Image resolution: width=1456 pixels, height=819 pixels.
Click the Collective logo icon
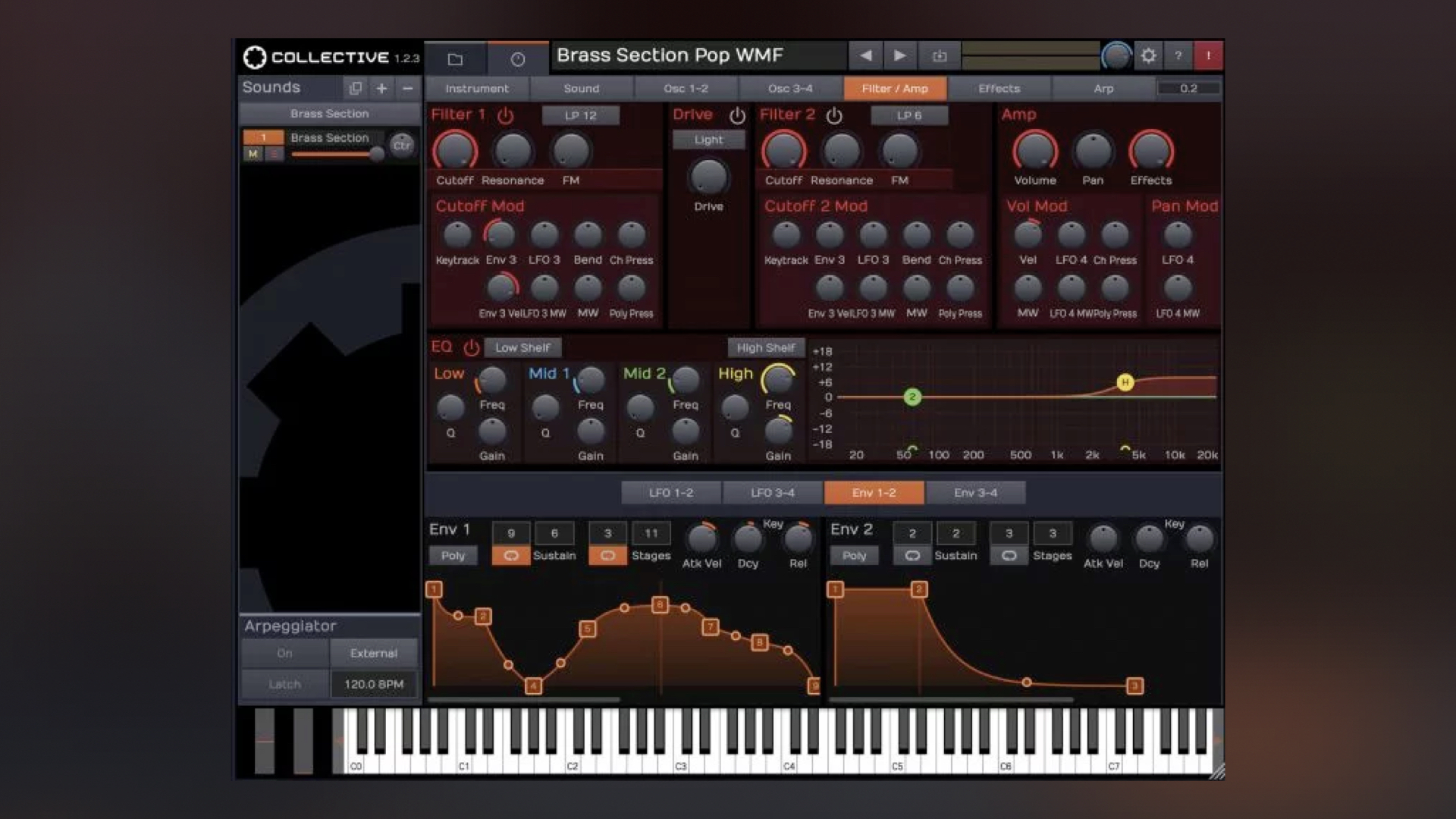tap(255, 57)
